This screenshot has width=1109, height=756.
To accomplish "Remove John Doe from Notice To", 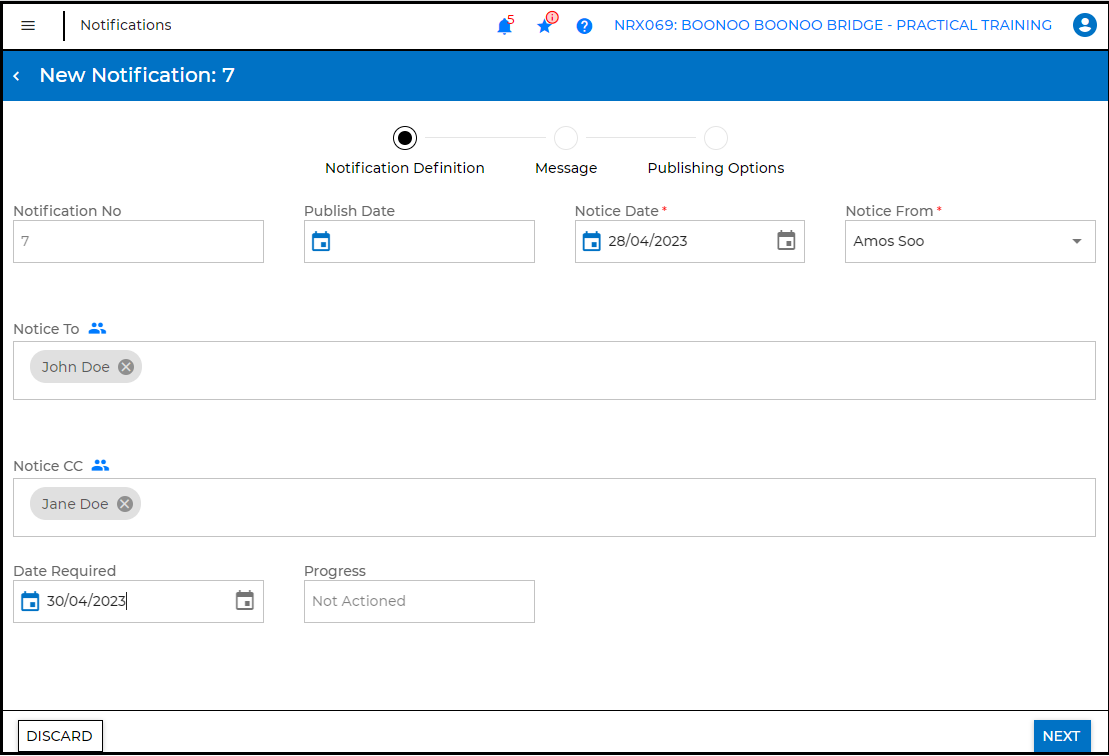I will pos(126,367).
